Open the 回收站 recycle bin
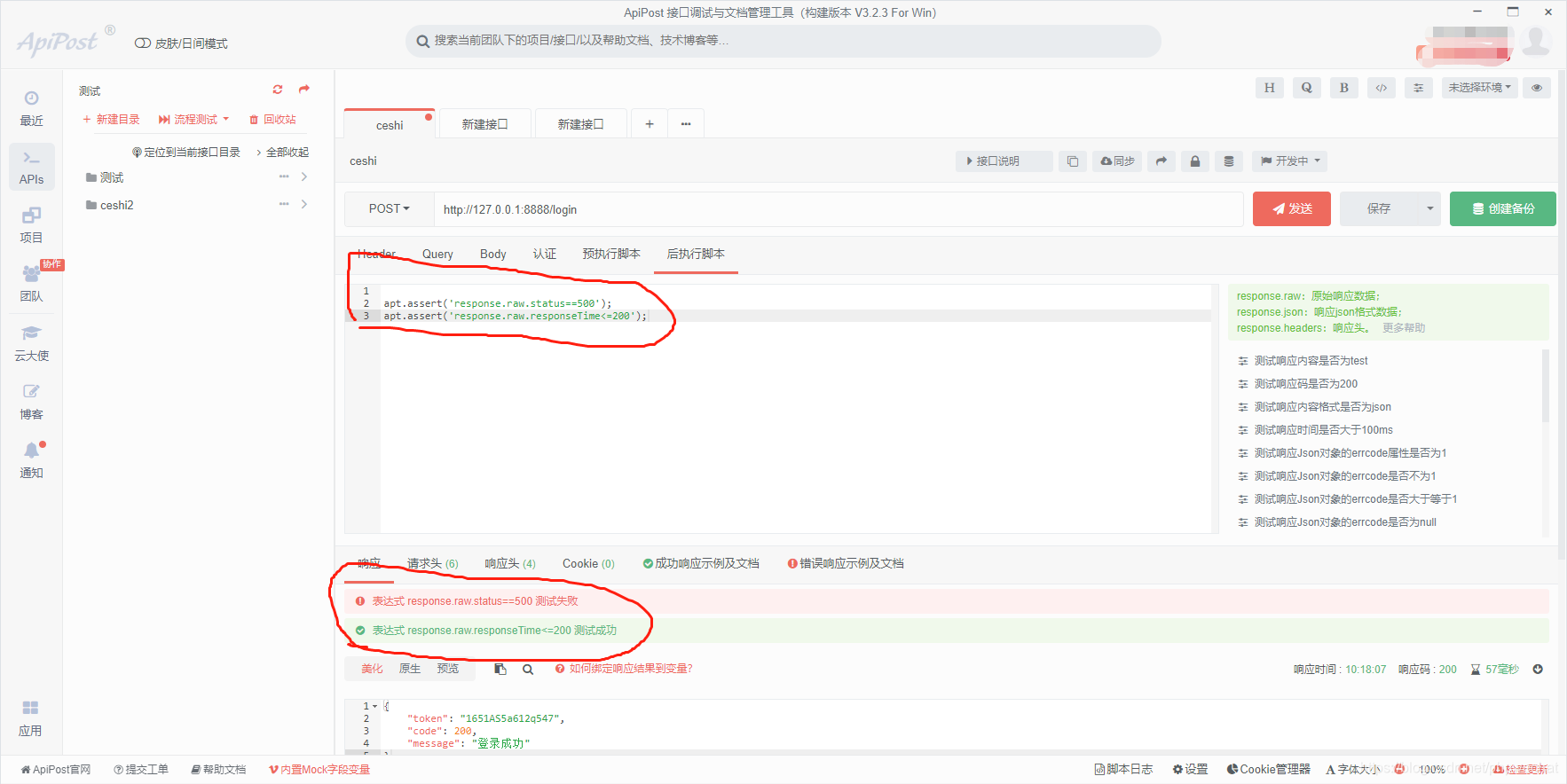Image resolution: width=1567 pixels, height=784 pixels. pyautogui.click(x=272, y=120)
